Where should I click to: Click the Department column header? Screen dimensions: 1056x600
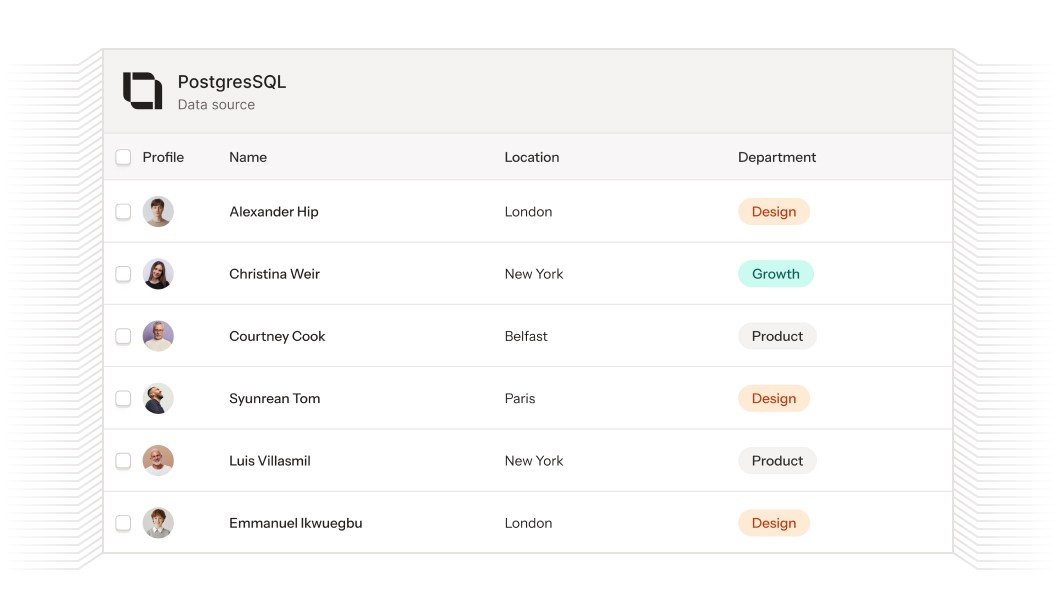pyautogui.click(x=777, y=157)
